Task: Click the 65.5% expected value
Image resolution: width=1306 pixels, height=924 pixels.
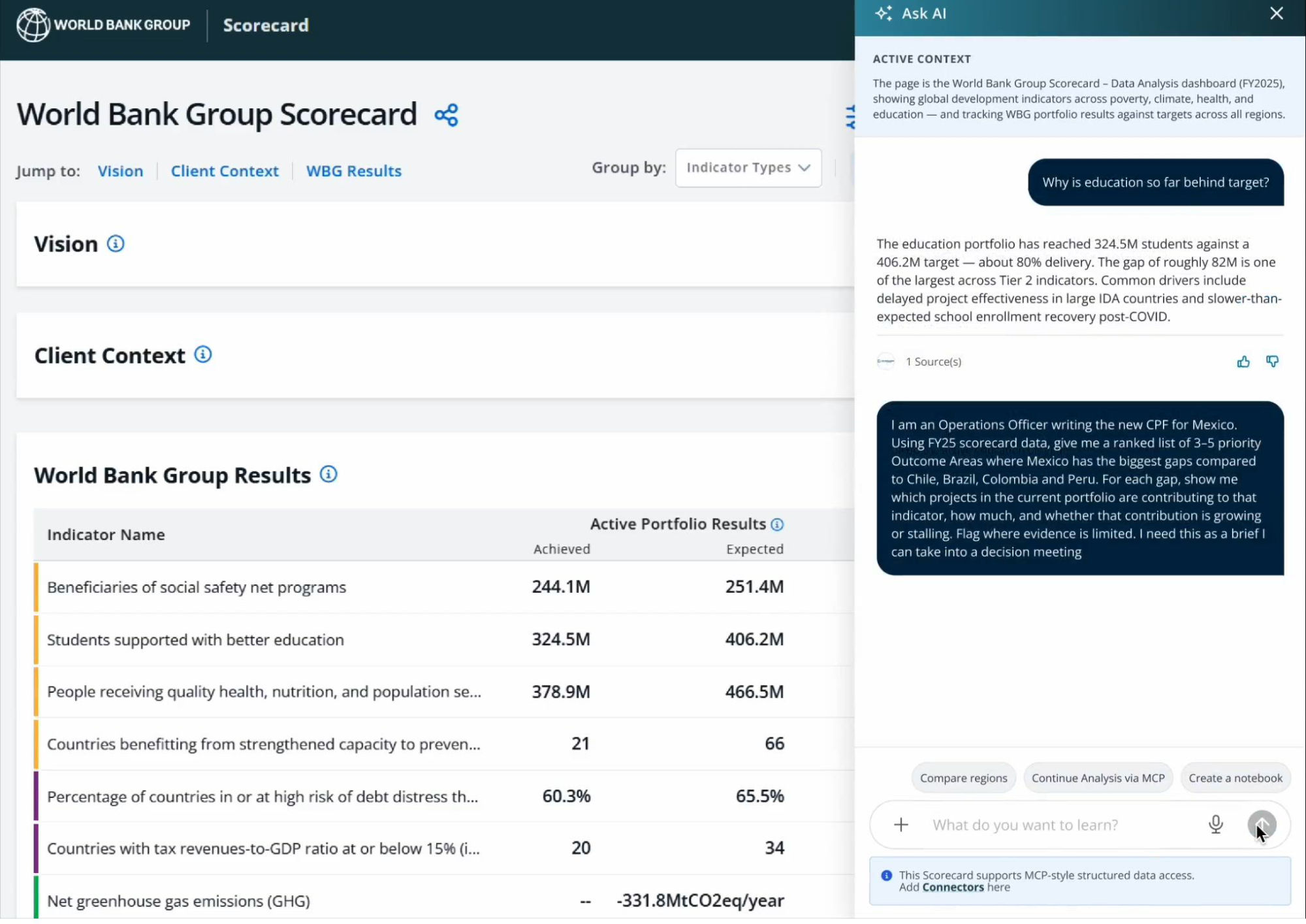Action: tap(760, 795)
